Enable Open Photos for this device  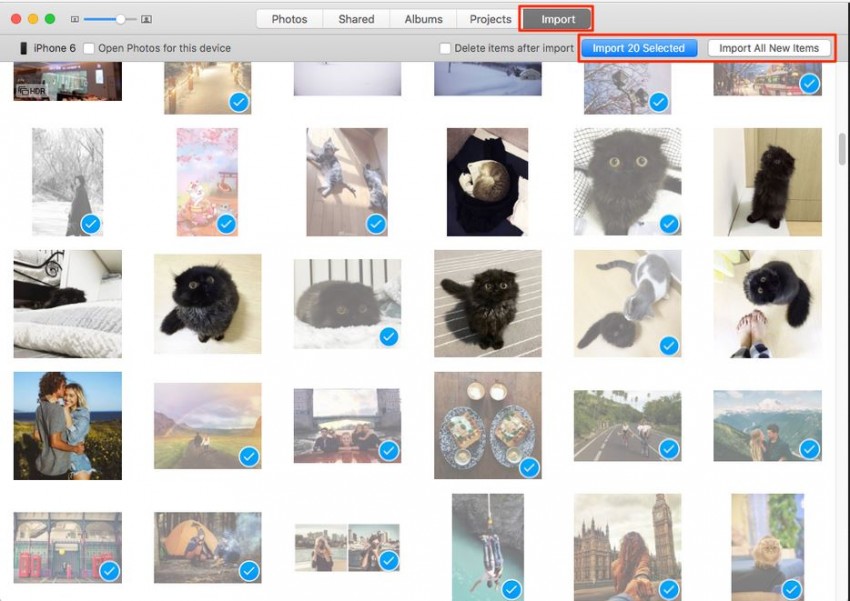89,48
